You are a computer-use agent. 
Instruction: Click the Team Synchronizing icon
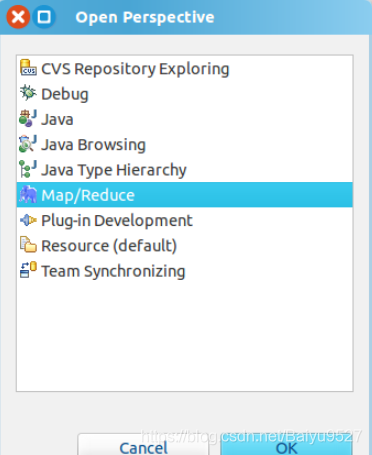[28, 270]
